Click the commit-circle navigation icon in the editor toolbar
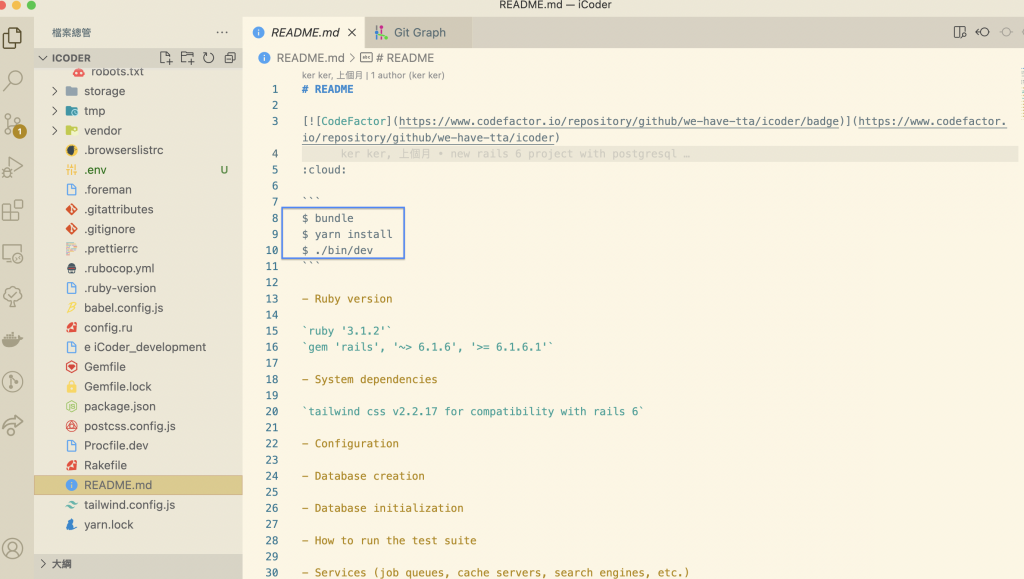This screenshot has width=1024, height=579. pos(1006,32)
